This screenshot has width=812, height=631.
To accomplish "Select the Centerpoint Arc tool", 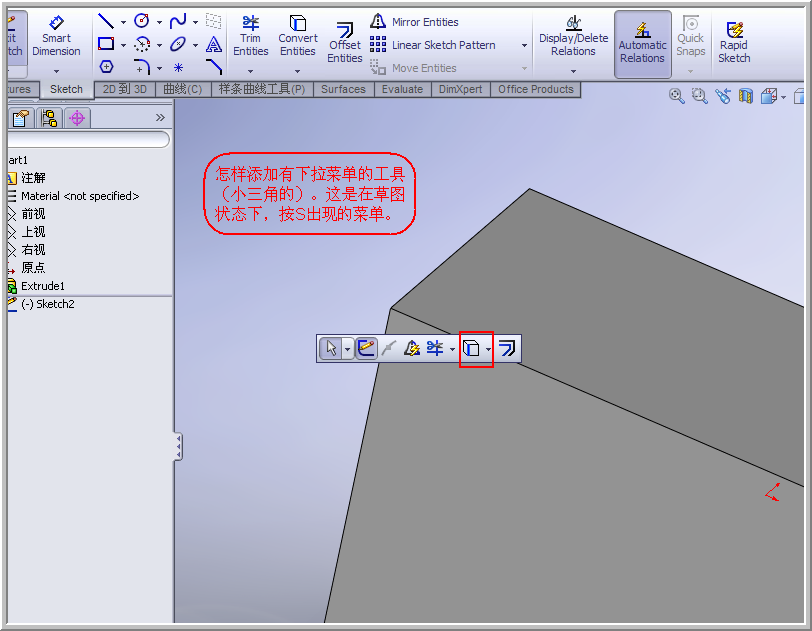I will tap(142, 44).
